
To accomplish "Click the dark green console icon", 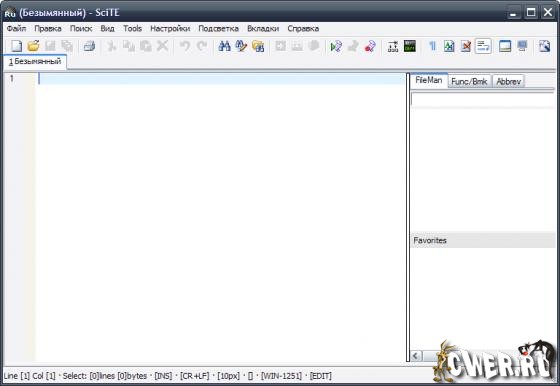I will [x=410, y=46].
